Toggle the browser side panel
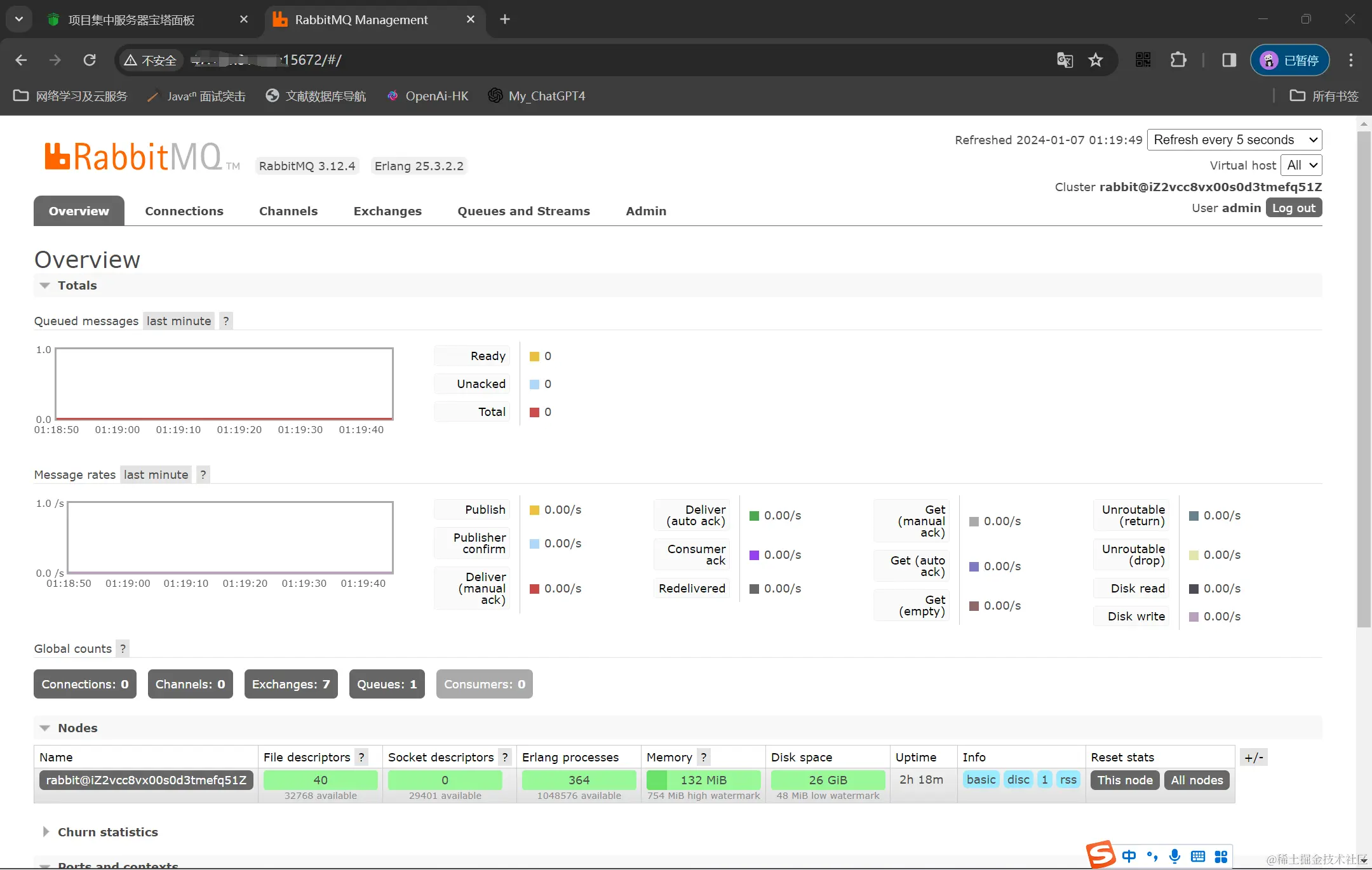 point(1229,60)
